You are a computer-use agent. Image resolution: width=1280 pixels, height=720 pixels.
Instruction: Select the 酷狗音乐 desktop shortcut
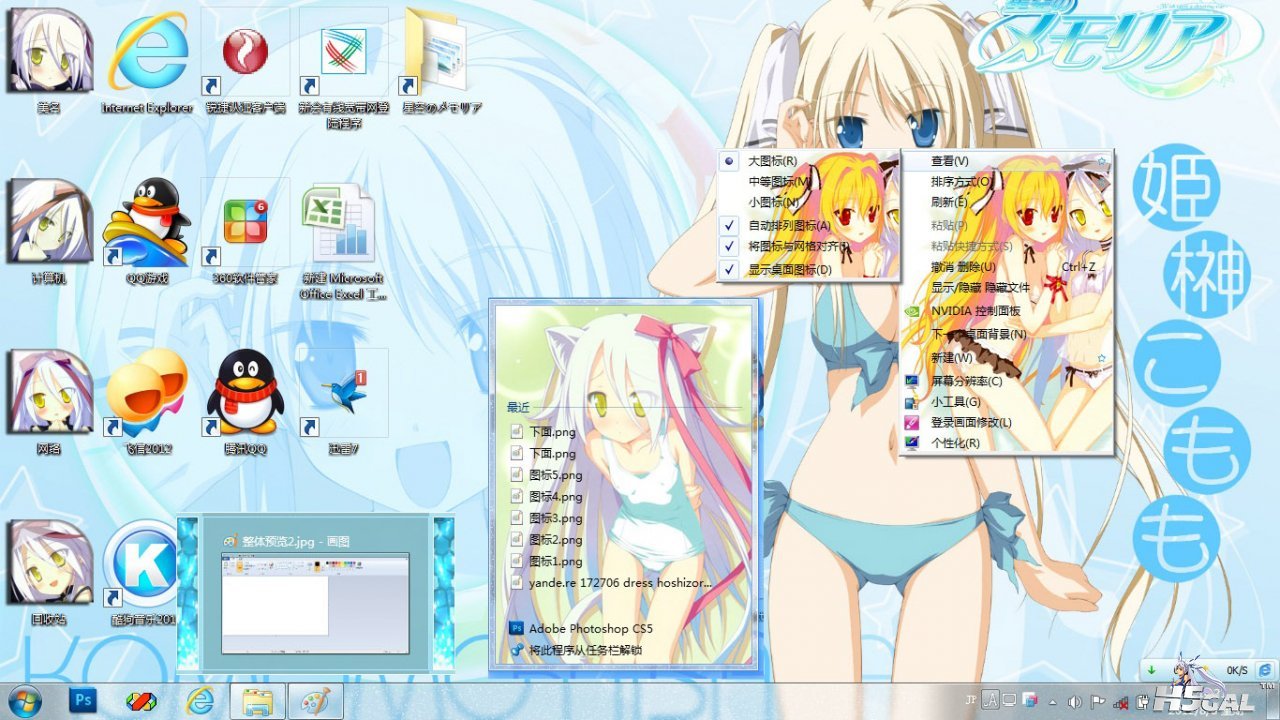pyautogui.click(x=141, y=573)
